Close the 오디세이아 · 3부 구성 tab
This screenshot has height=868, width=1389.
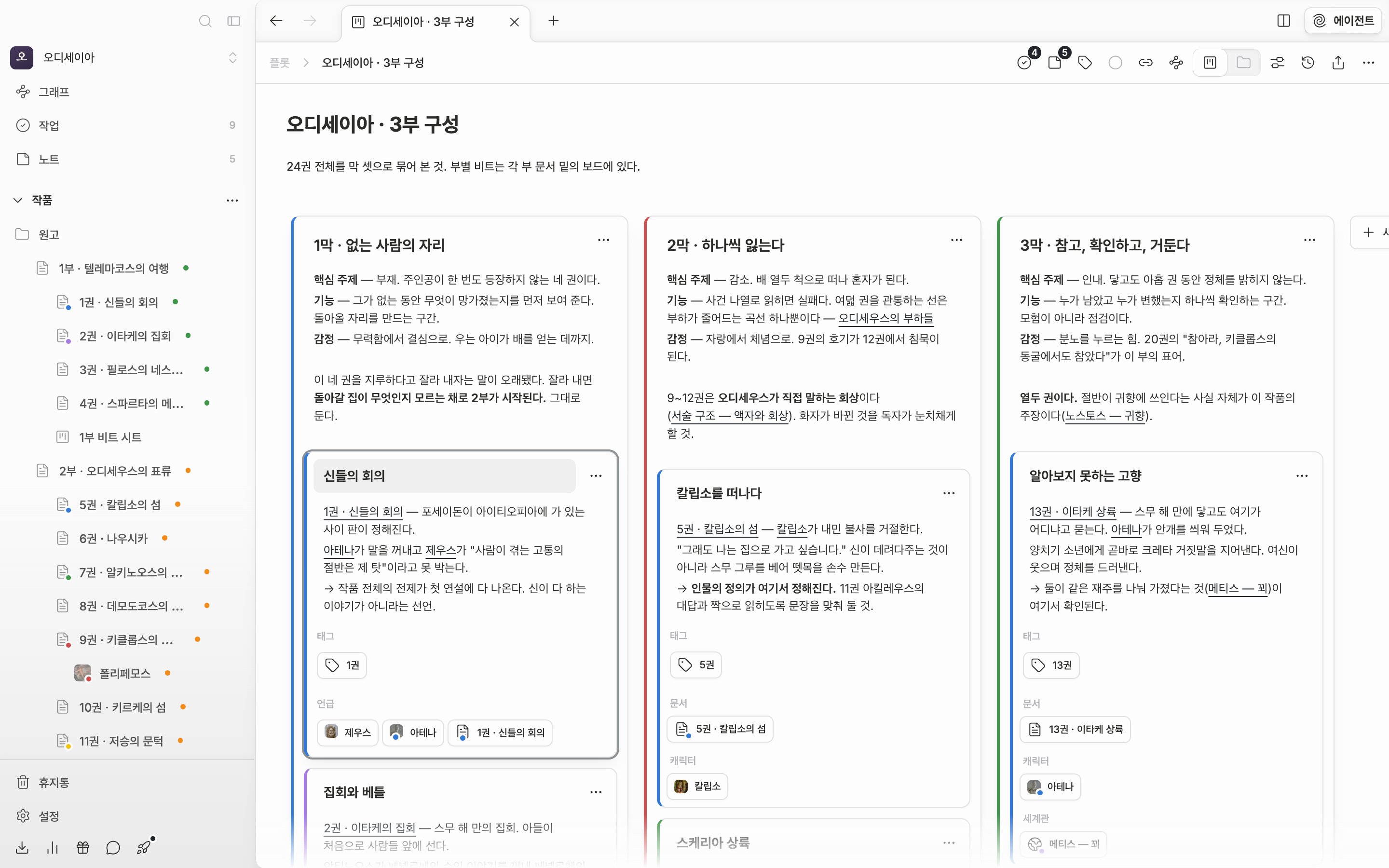(514, 22)
